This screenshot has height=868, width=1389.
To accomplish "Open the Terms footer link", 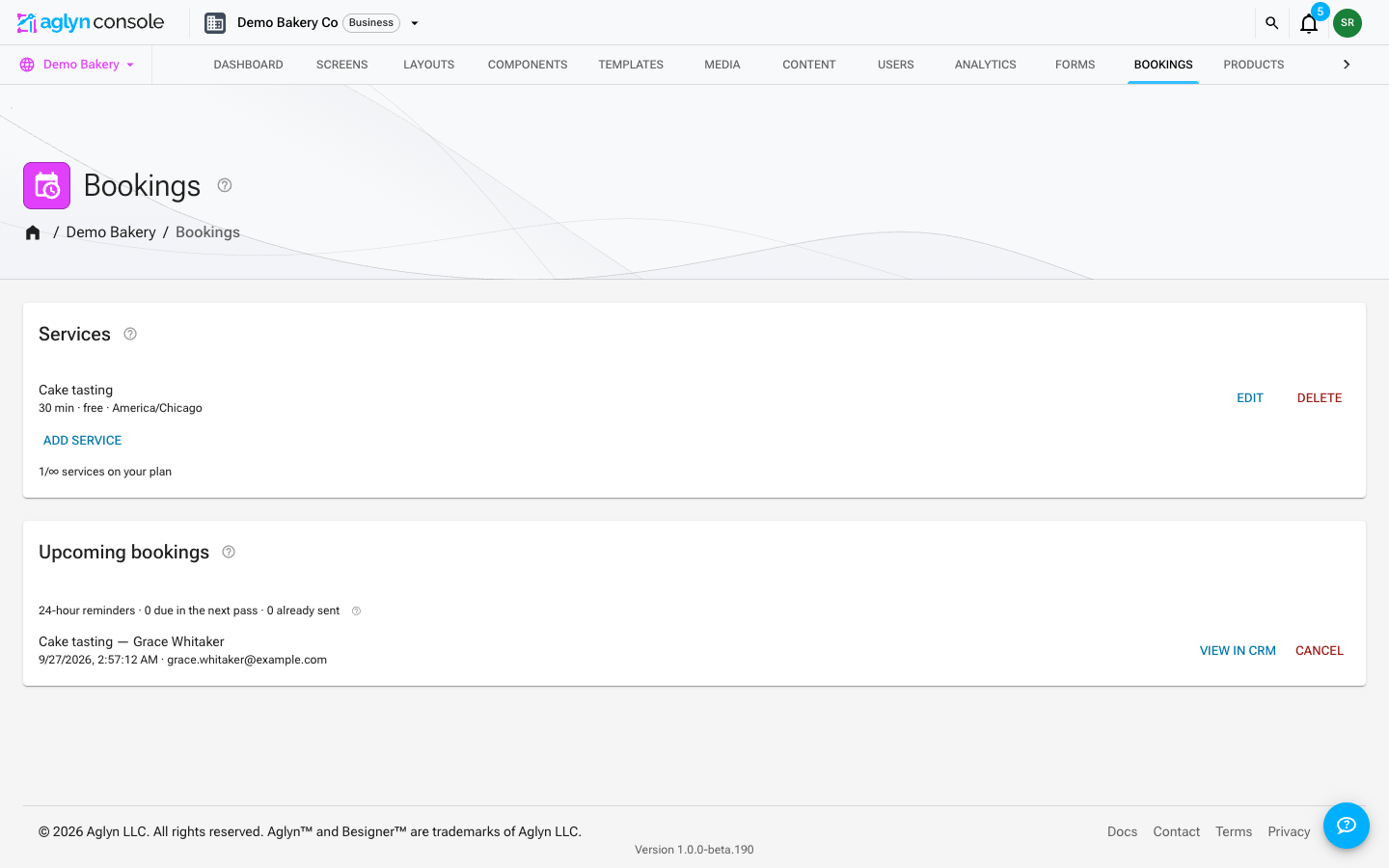I will click(1234, 831).
